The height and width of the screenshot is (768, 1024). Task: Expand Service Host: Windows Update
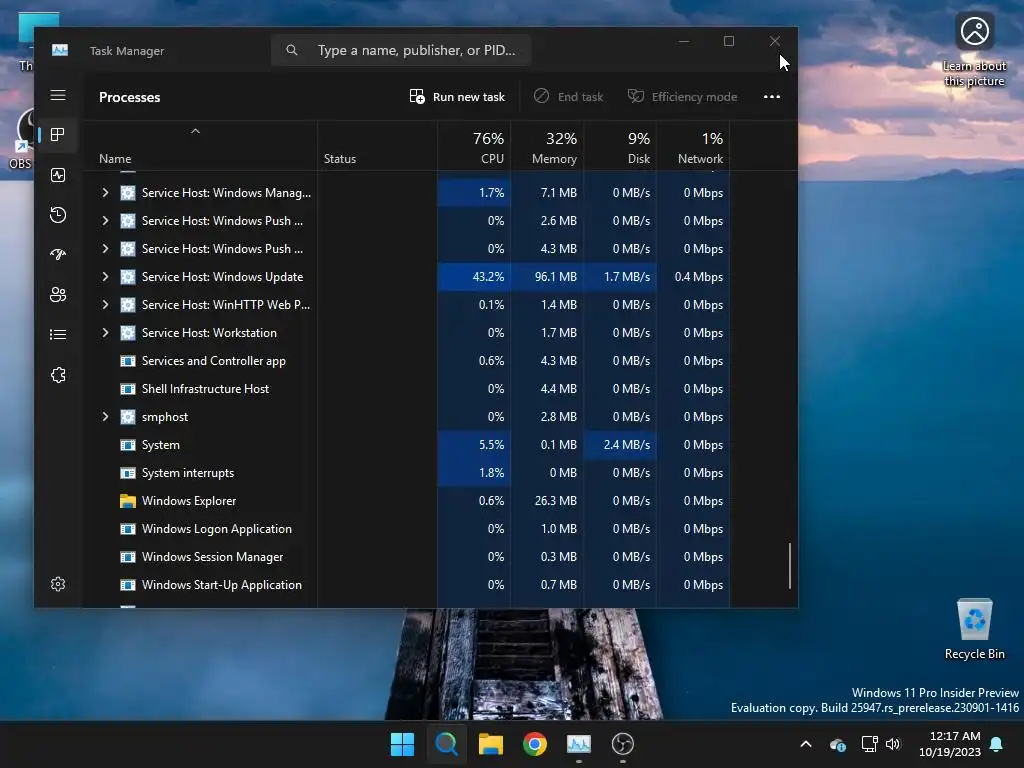tap(105, 277)
